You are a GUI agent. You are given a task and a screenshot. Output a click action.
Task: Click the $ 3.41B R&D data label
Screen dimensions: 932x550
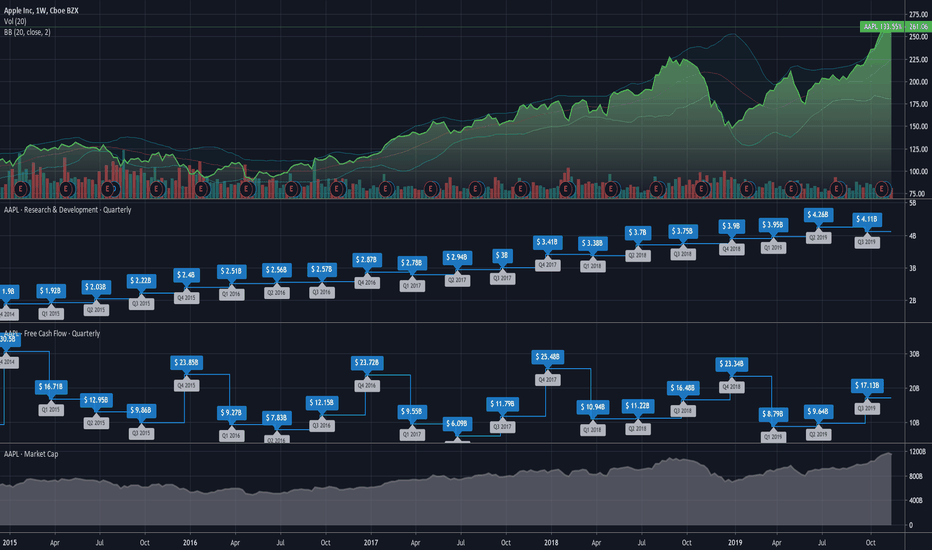tap(547, 242)
